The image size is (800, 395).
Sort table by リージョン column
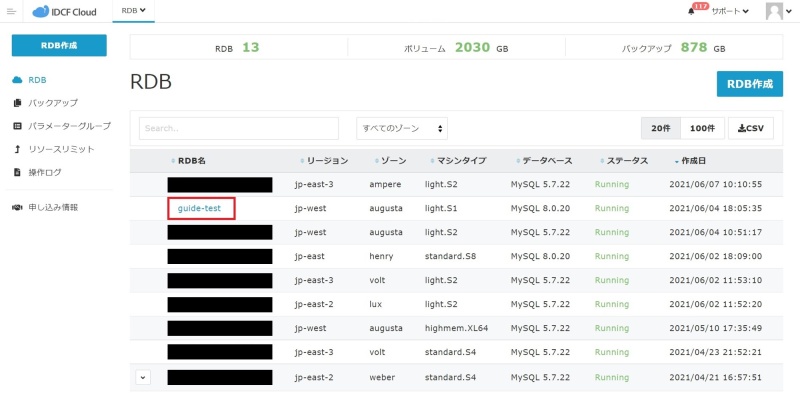click(x=324, y=161)
